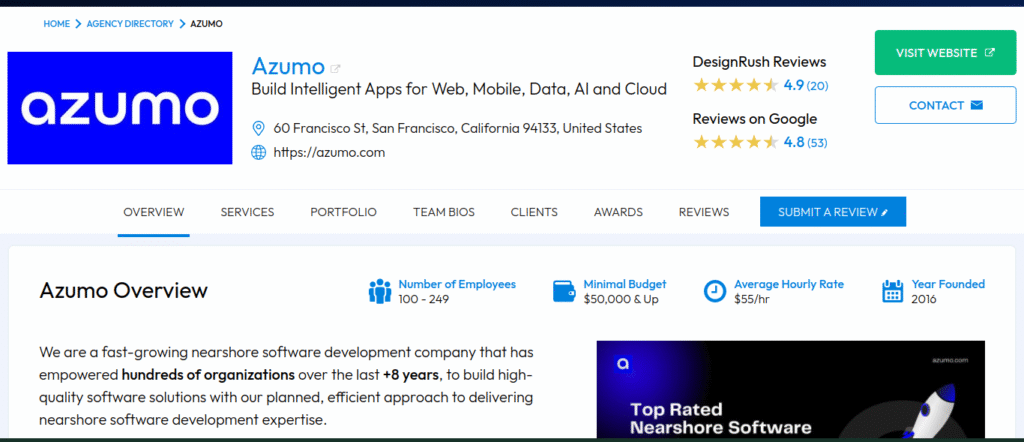Open the Top Rated Nearshore Software banner
This screenshot has height=442, width=1024.
(790, 390)
